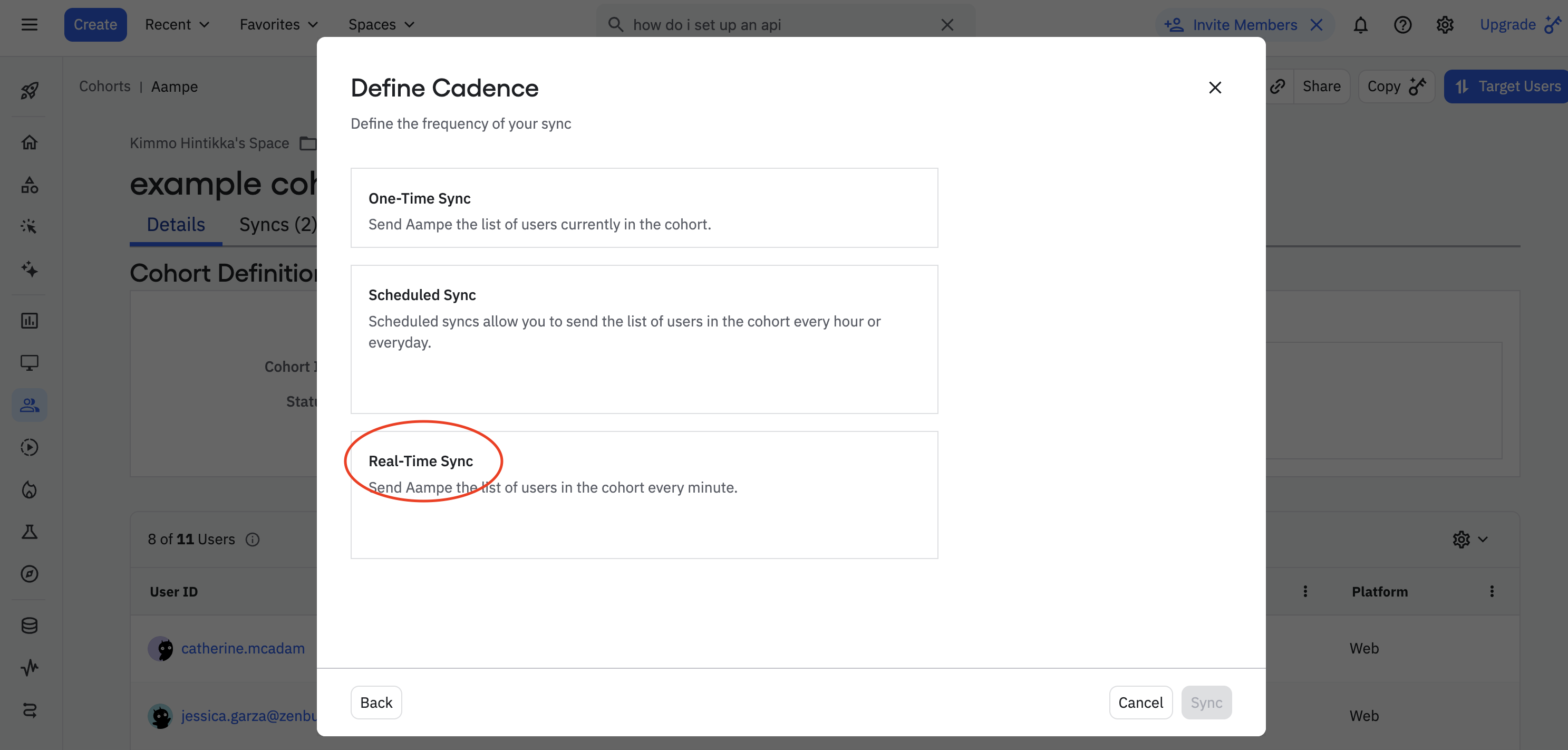1568x750 pixels.
Task: Open the help question mark icon
Action: (1402, 25)
